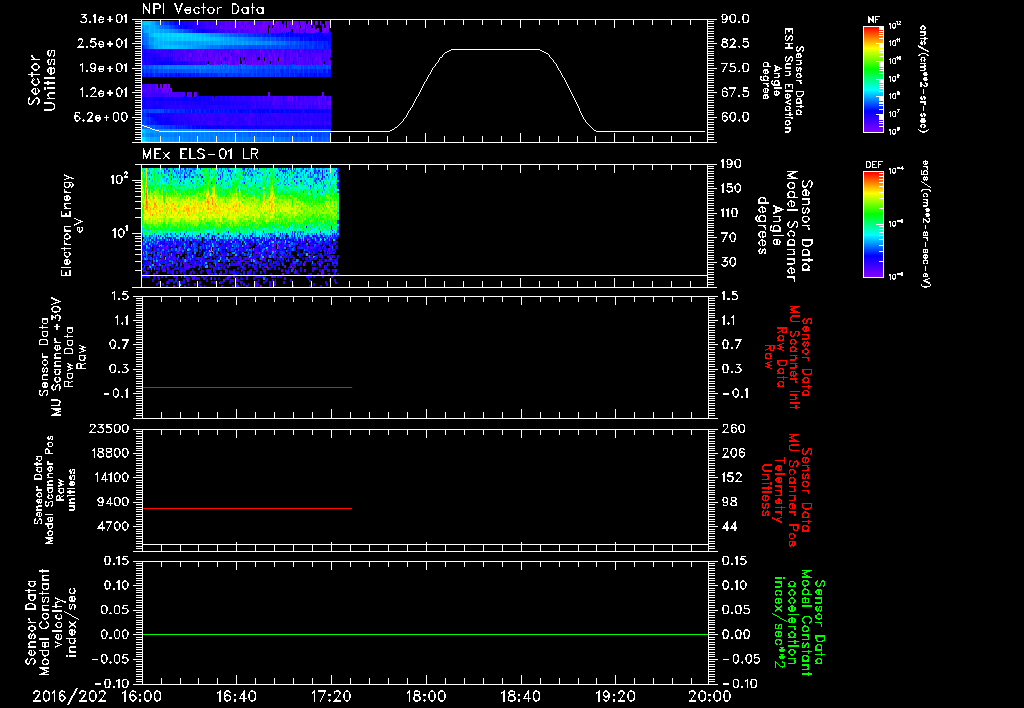1024x708 pixels.
Task: Click the "19:20" time tick label
Action: coord(615,696)
